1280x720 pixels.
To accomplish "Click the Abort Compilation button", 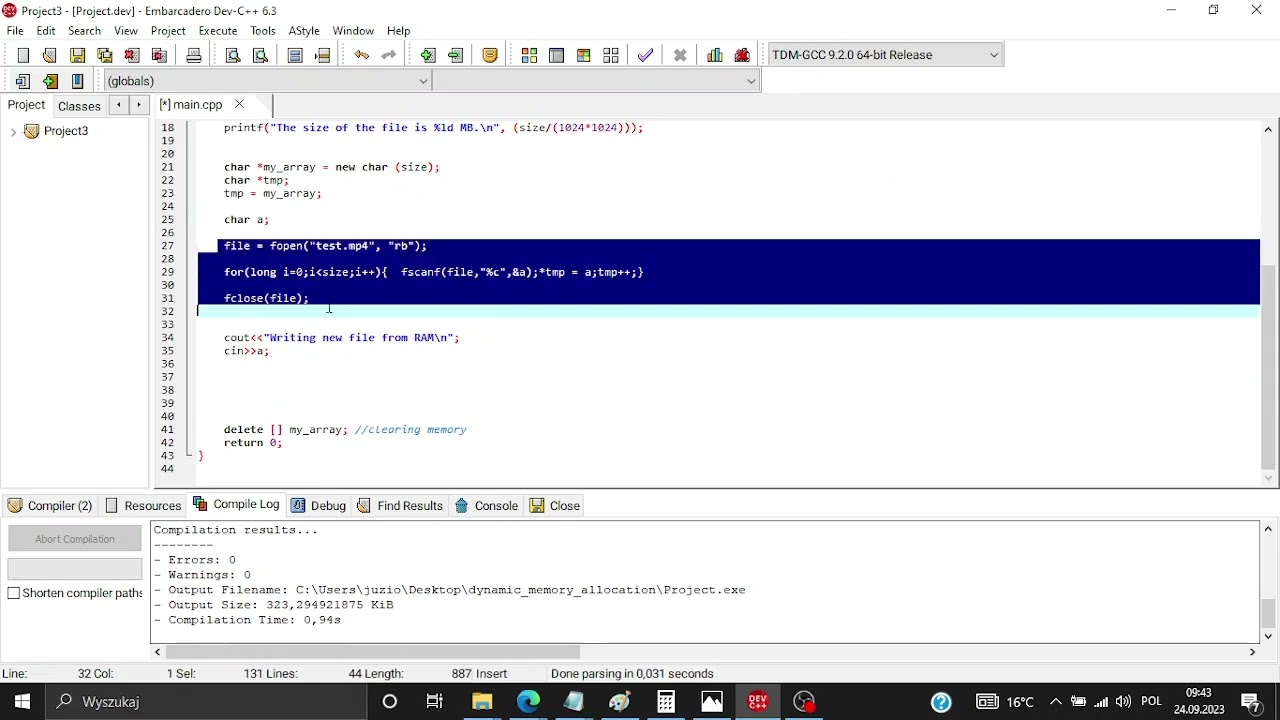I will point(75,539).
